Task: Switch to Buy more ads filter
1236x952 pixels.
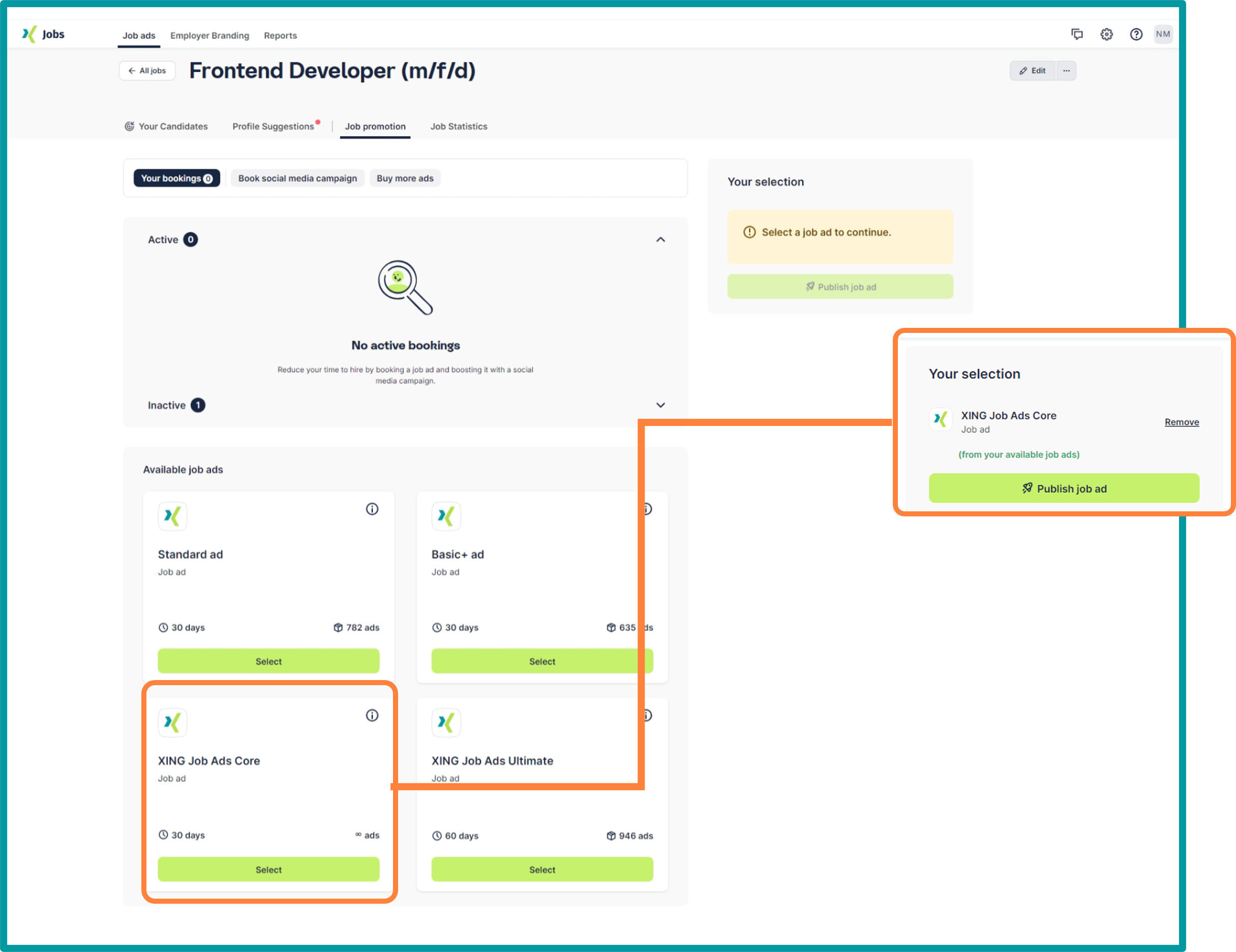Action: (x=405, y=178)
